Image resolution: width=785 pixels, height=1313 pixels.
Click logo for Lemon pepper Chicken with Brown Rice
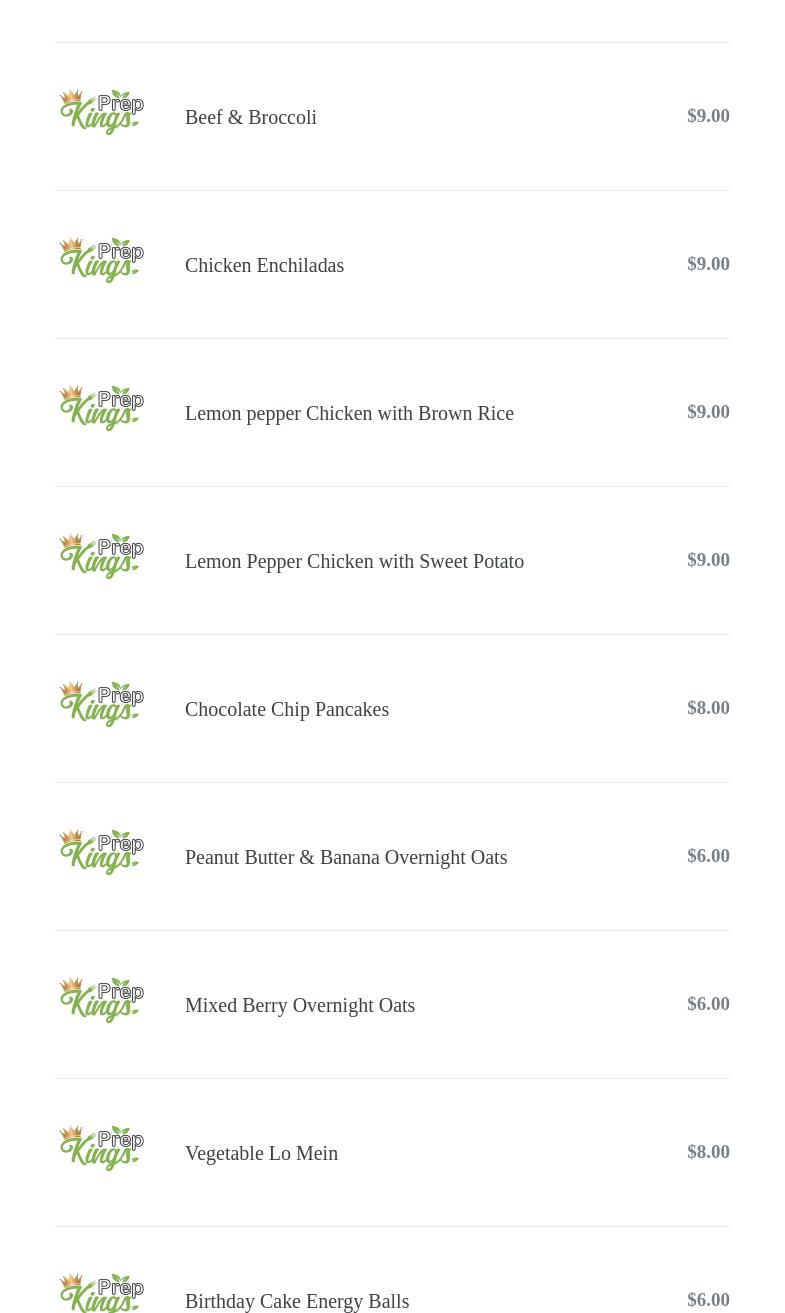[102, 407]
